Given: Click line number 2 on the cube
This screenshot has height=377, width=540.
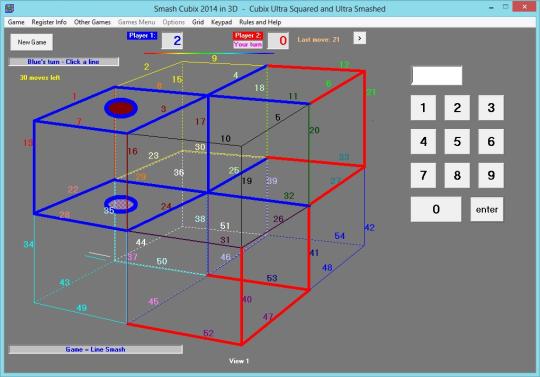Looking at the screenshot, I should pos(147,66).
